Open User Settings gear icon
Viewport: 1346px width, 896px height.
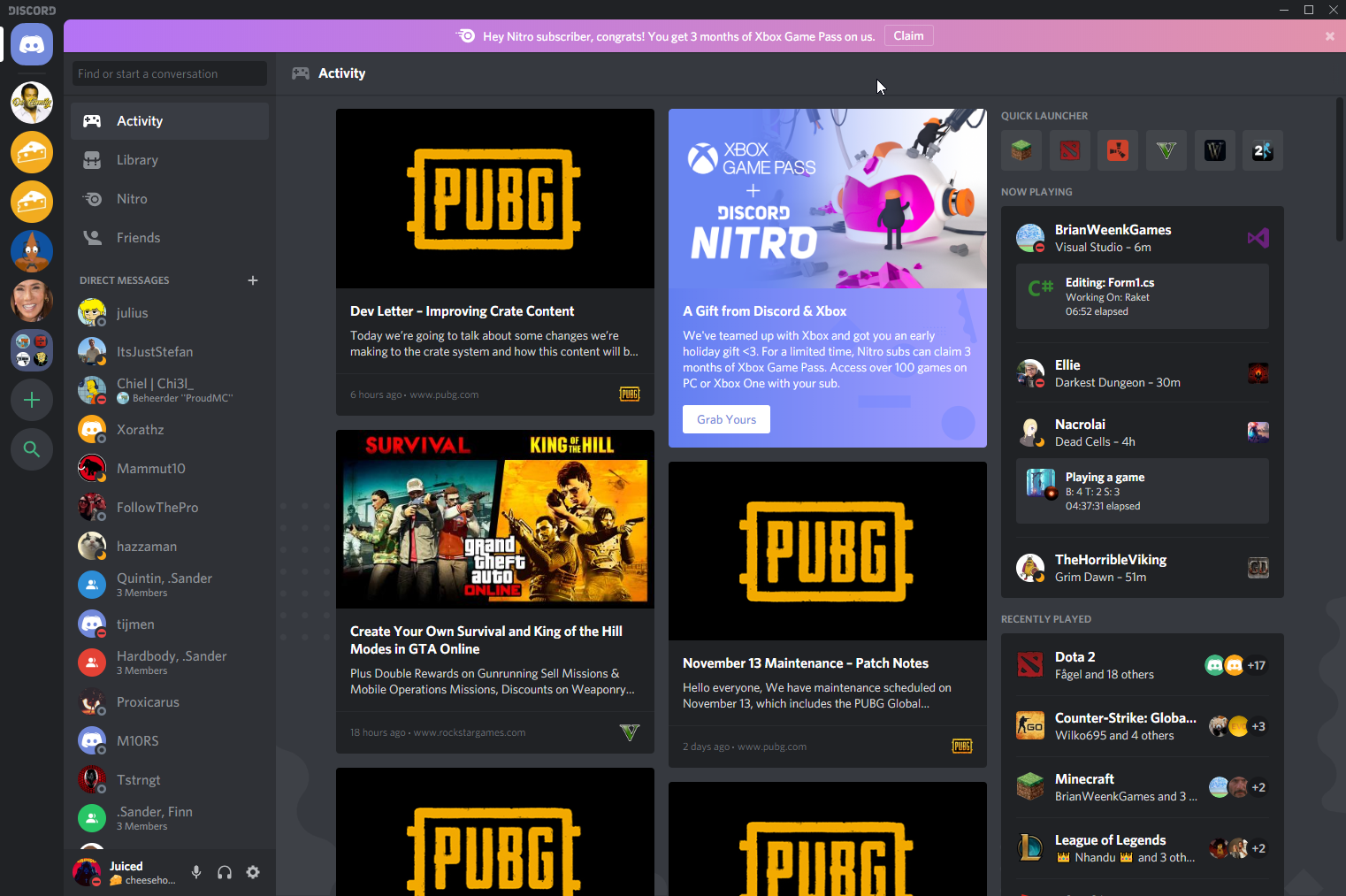pyautogui.click(x=253, y=872)
